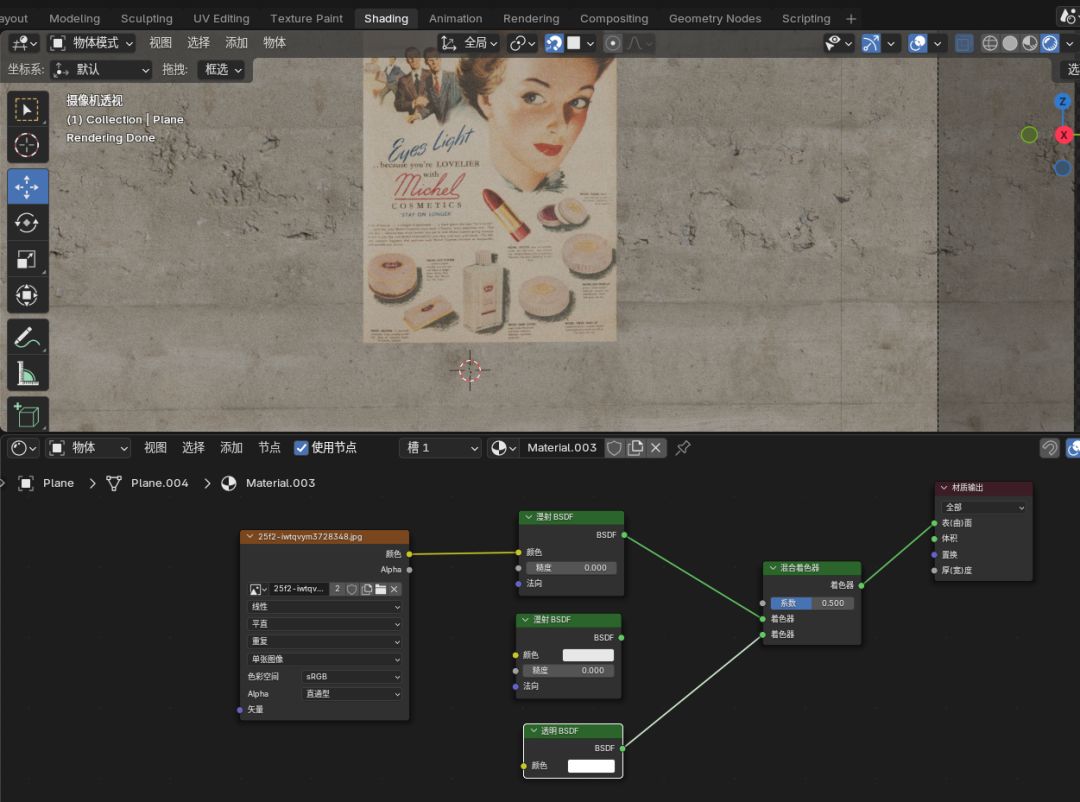Screen dimensions: 1080x802
Task: Choose the Scale tool
Action: tap(27, 260)
